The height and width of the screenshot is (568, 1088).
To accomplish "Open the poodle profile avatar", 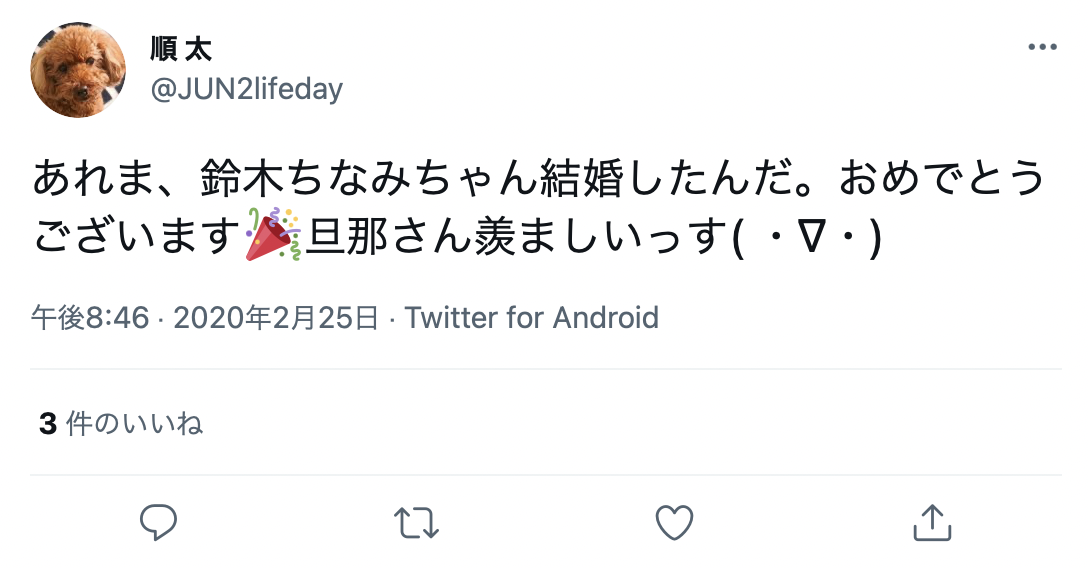I will click(x=78, y=69).
